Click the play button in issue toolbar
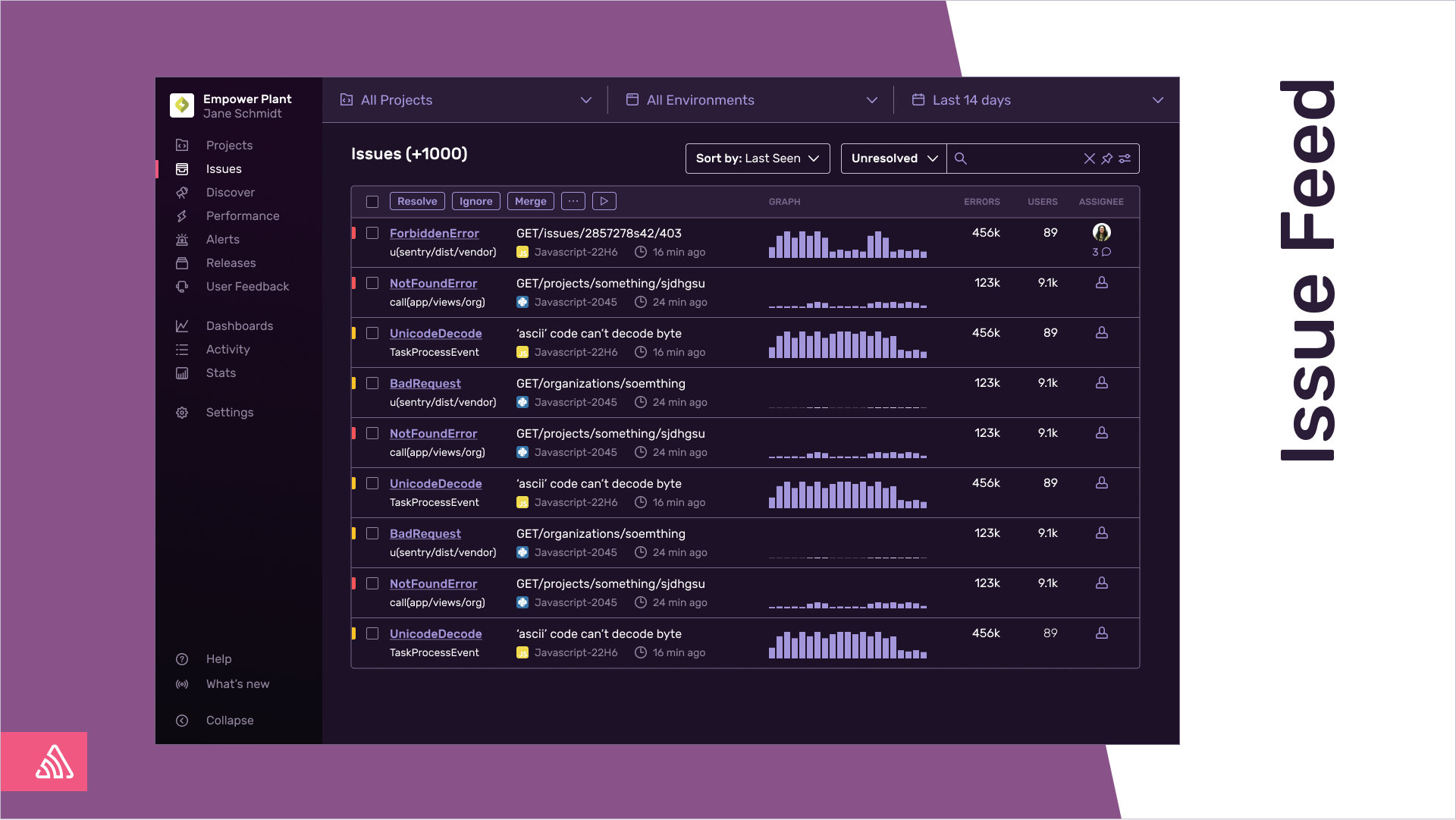This screenshot has height=820, width=1456. tap(604, 201)
